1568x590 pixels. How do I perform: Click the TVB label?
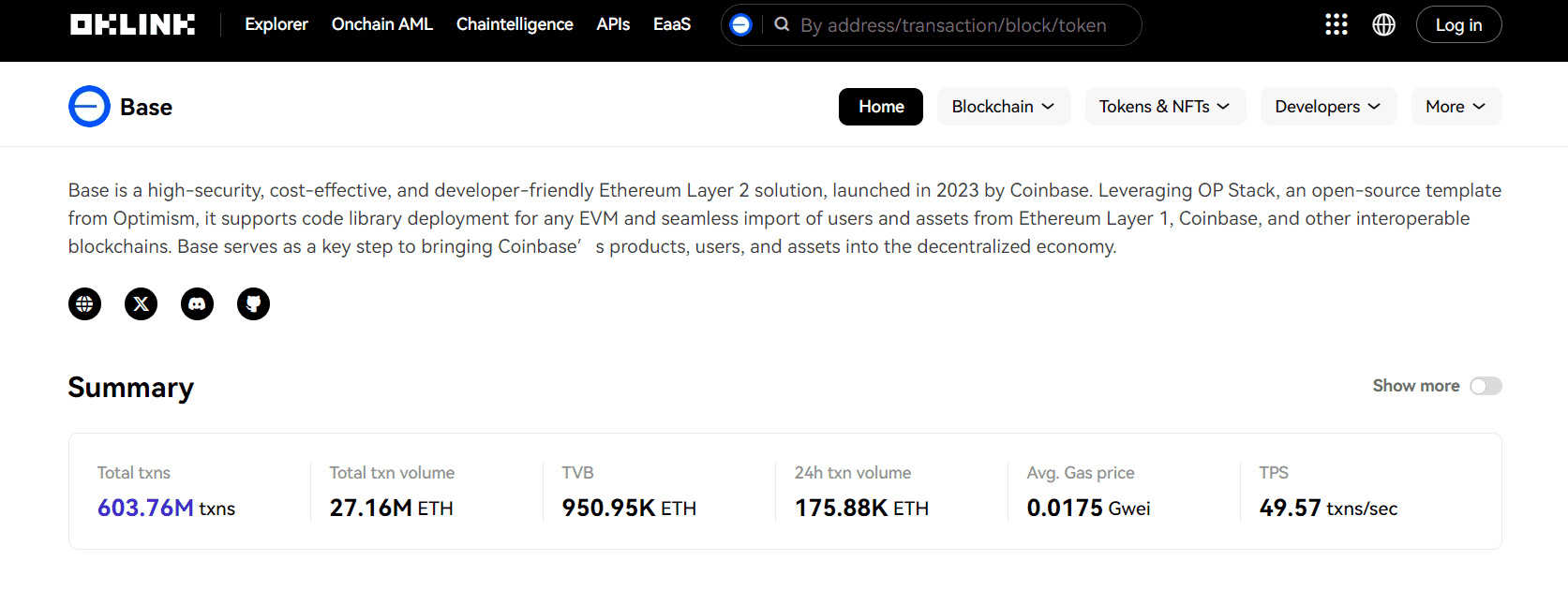click(578, 473)
